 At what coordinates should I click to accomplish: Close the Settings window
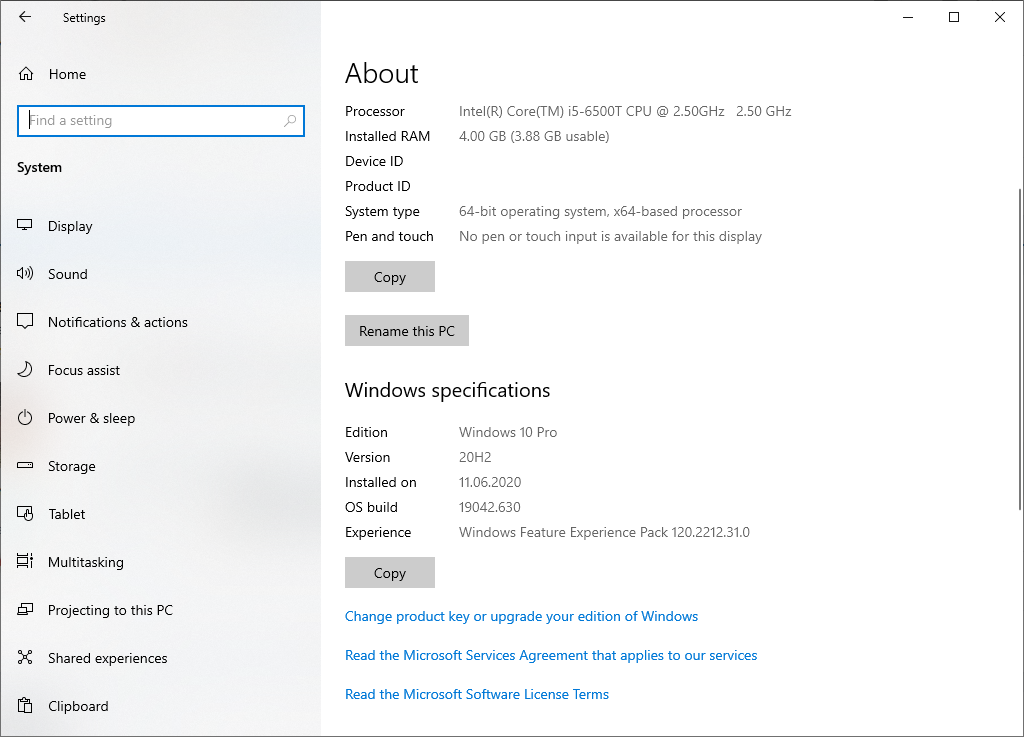(x=999, y=17)
